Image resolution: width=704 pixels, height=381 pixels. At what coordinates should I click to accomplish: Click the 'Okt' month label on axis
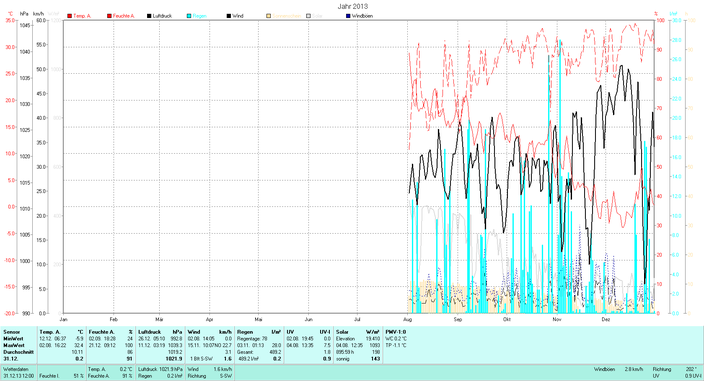coord(506,320)
